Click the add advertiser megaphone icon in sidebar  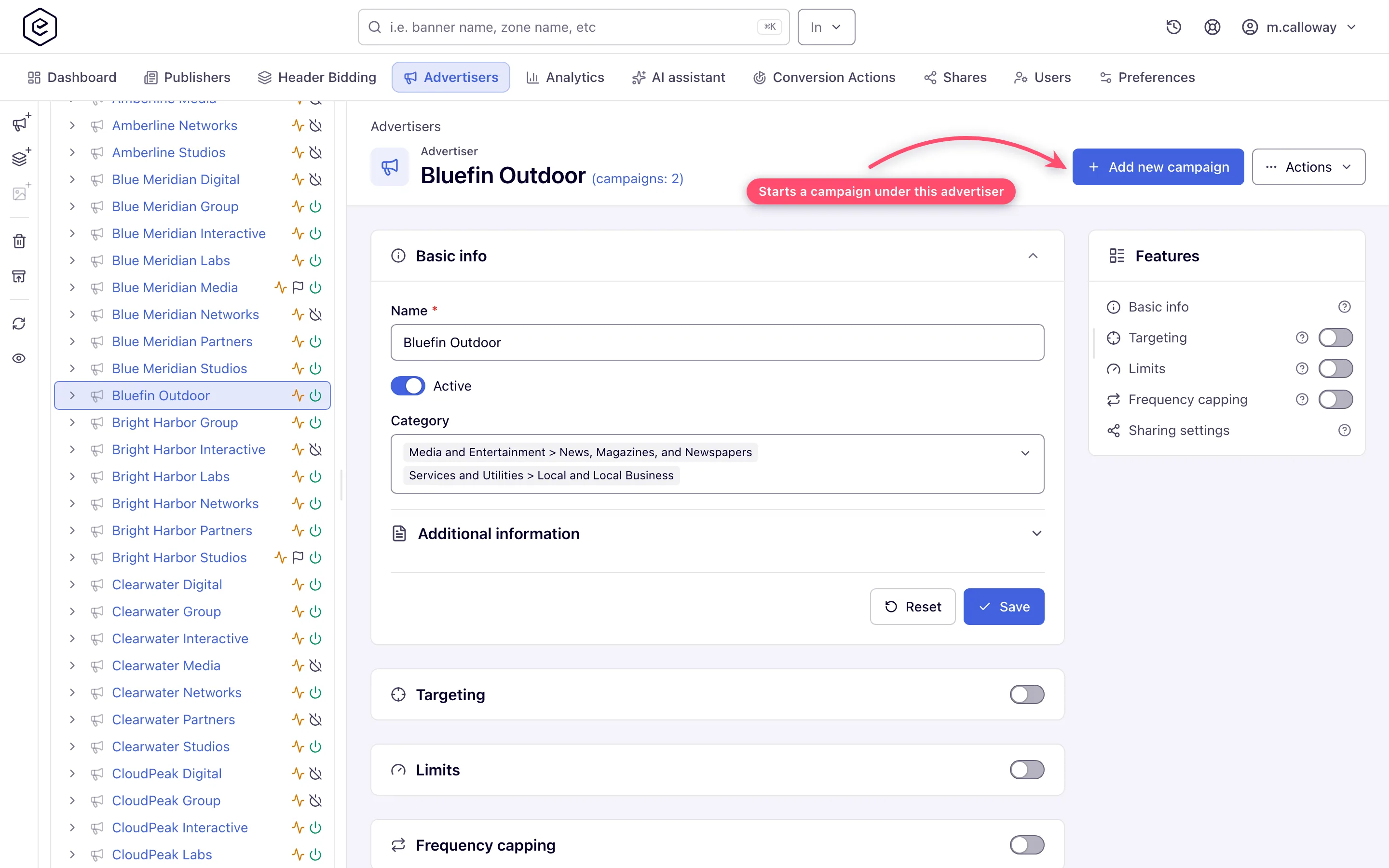pyautogui.click(x=21, y=122)
